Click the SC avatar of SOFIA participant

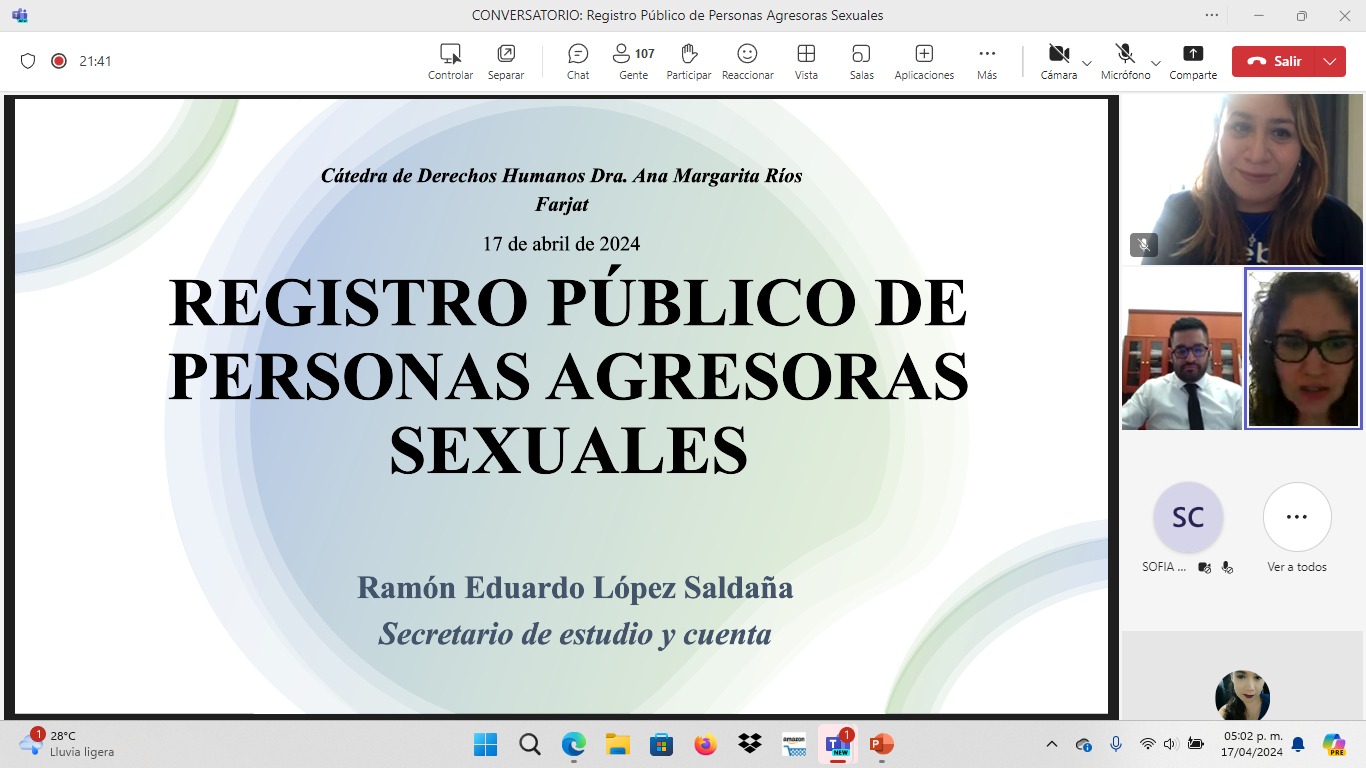coord(1188,517)
